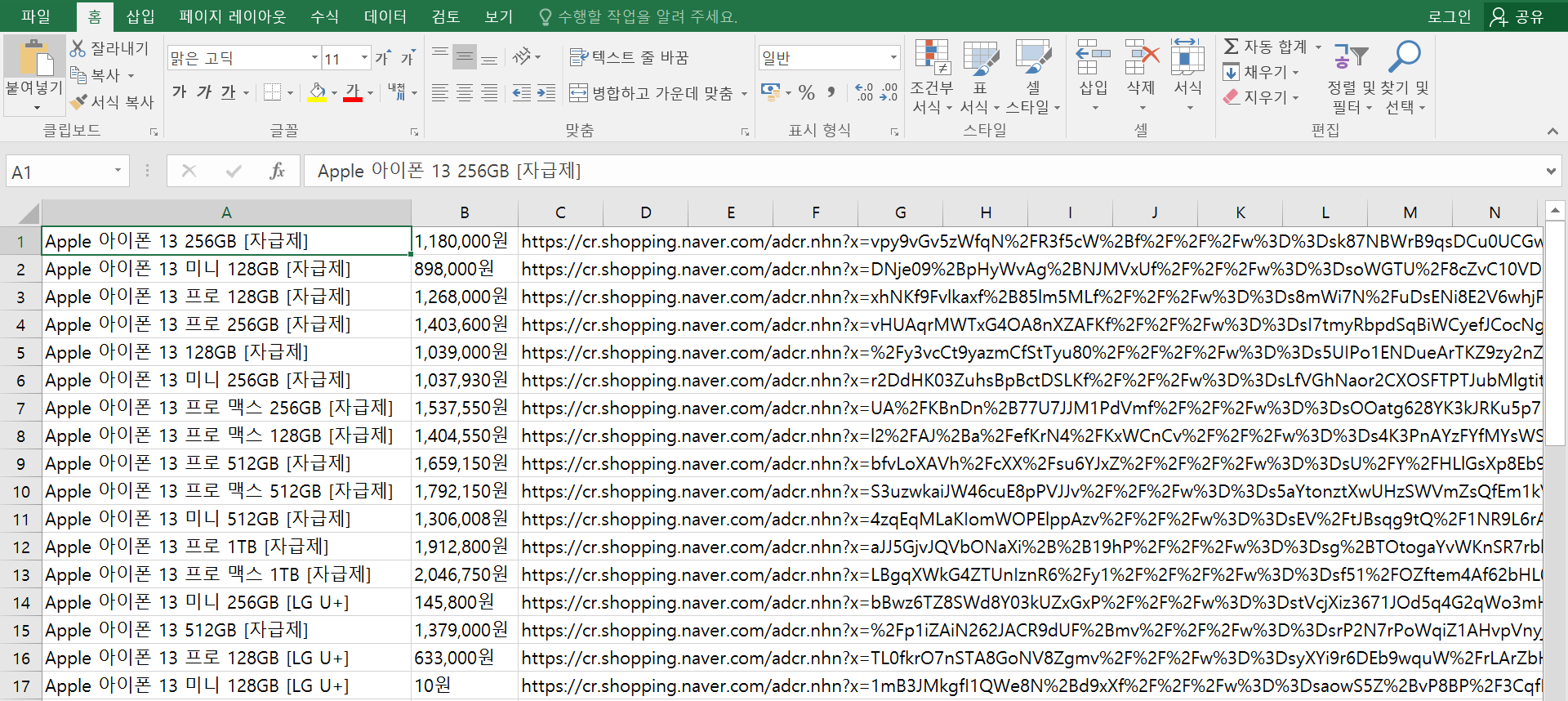Click the Insert Function fx icon
Image resolution: width=1568 pixels, height=701 pixels.
[x=278, y=171]
